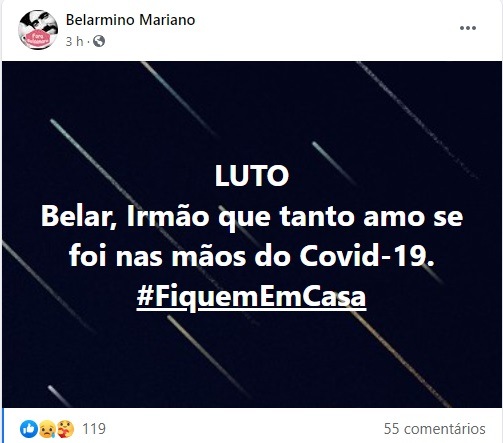Viewport: 503px width, 443px height.
Task: Open the three-dot post options menu
Action: tap(468, 28)
